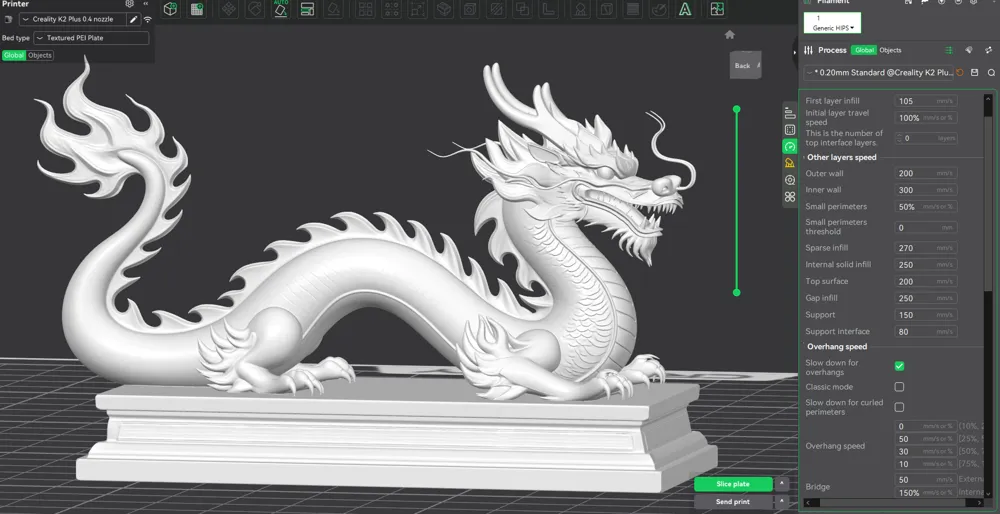
Task: Click the Inner wall speed field
Action: [x=925, y=190]
